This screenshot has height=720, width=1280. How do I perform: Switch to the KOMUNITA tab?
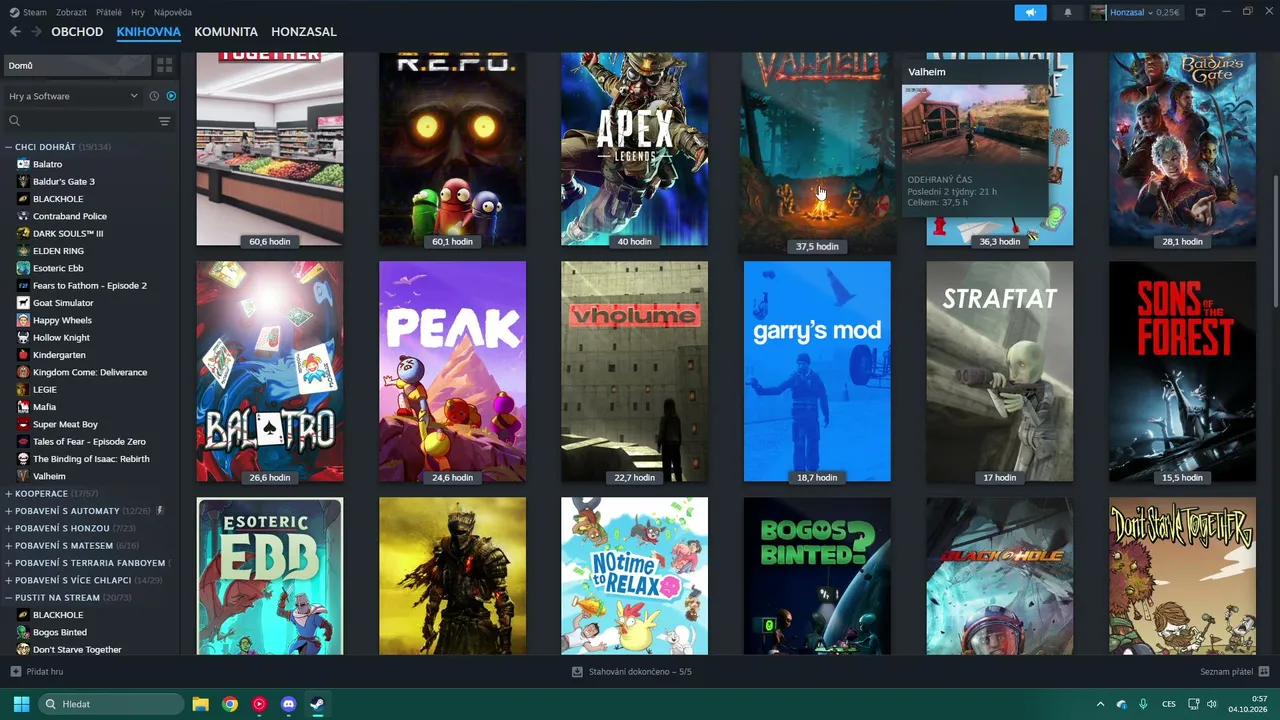pos(226,32)
